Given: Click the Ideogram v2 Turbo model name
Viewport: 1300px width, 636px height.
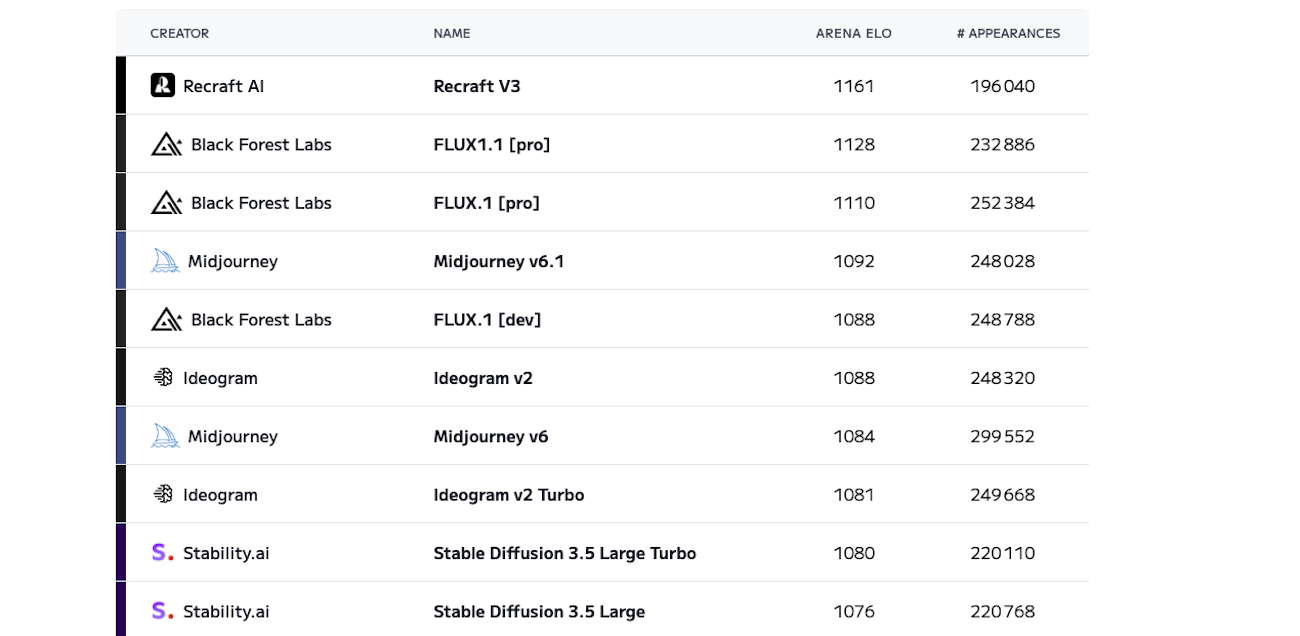Looking at the screenshot, I should pos(509,495).
